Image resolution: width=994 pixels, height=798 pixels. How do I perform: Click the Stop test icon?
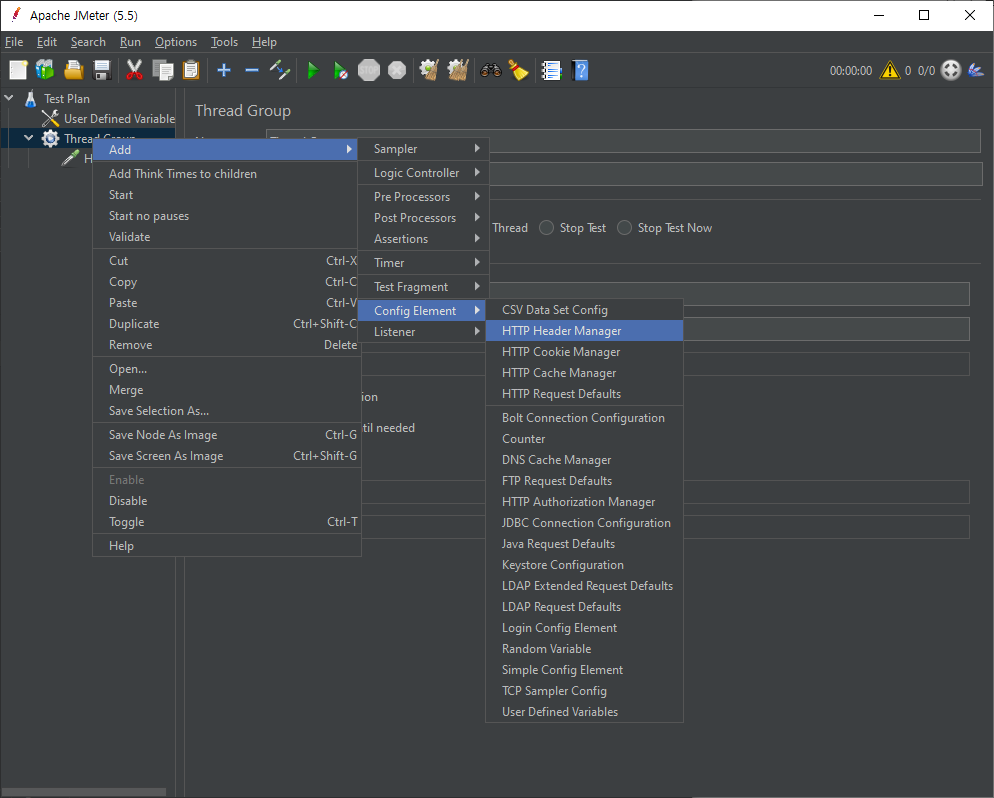(x=369, y=70)
